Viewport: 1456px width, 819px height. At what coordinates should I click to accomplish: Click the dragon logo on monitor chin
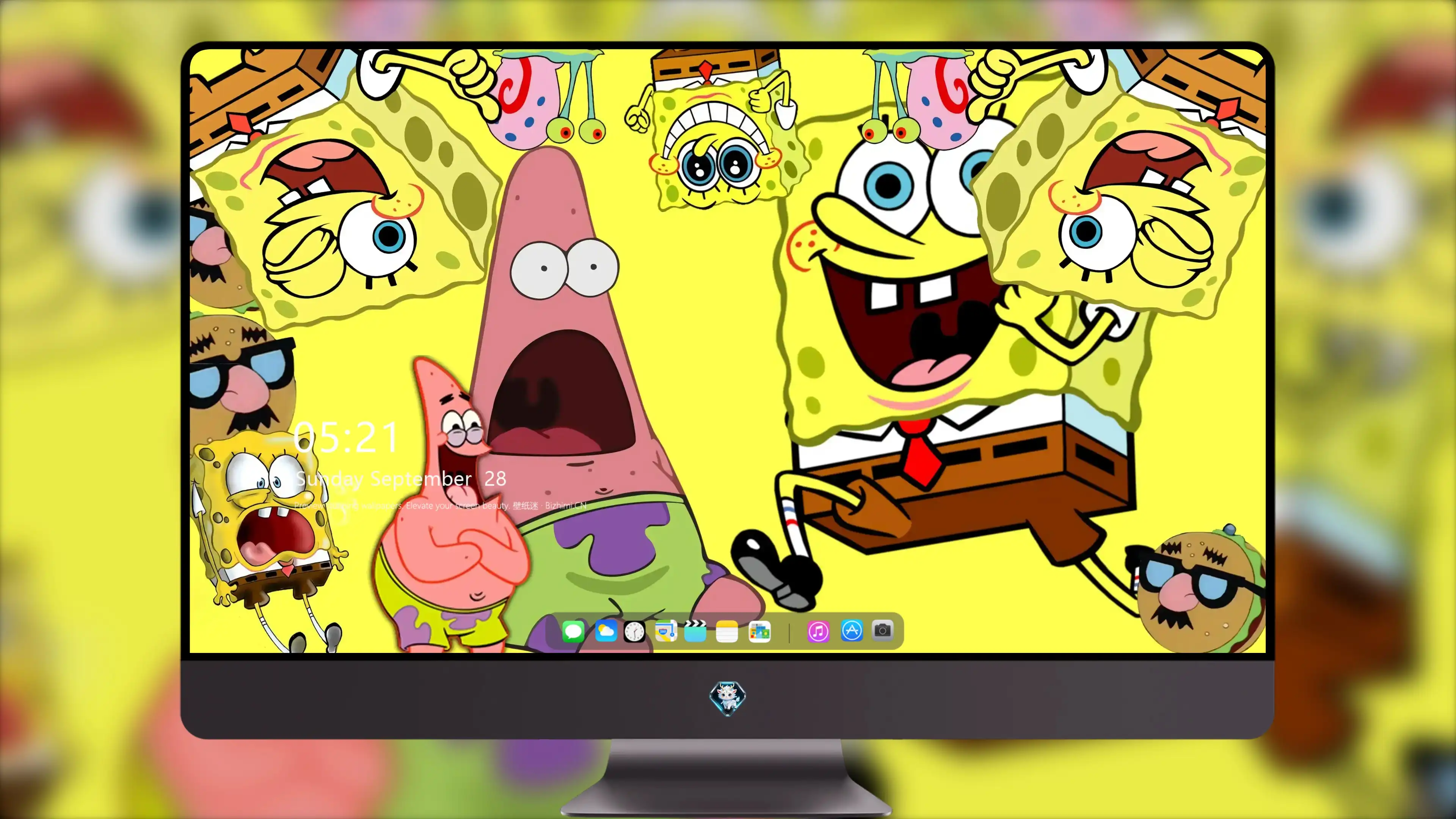click(728, 698)
